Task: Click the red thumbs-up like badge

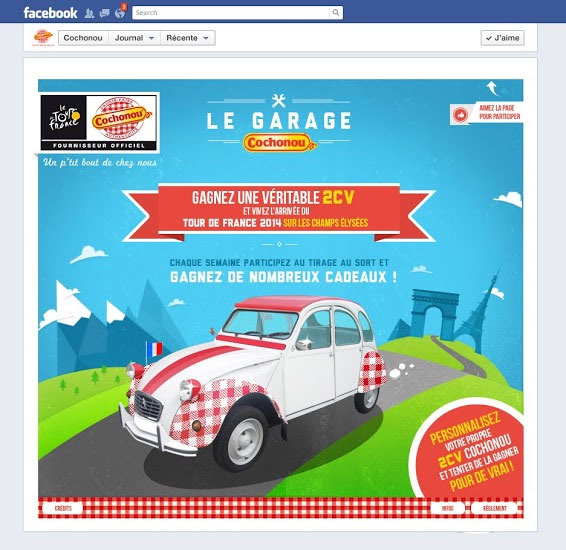Action: click(460, 115)
